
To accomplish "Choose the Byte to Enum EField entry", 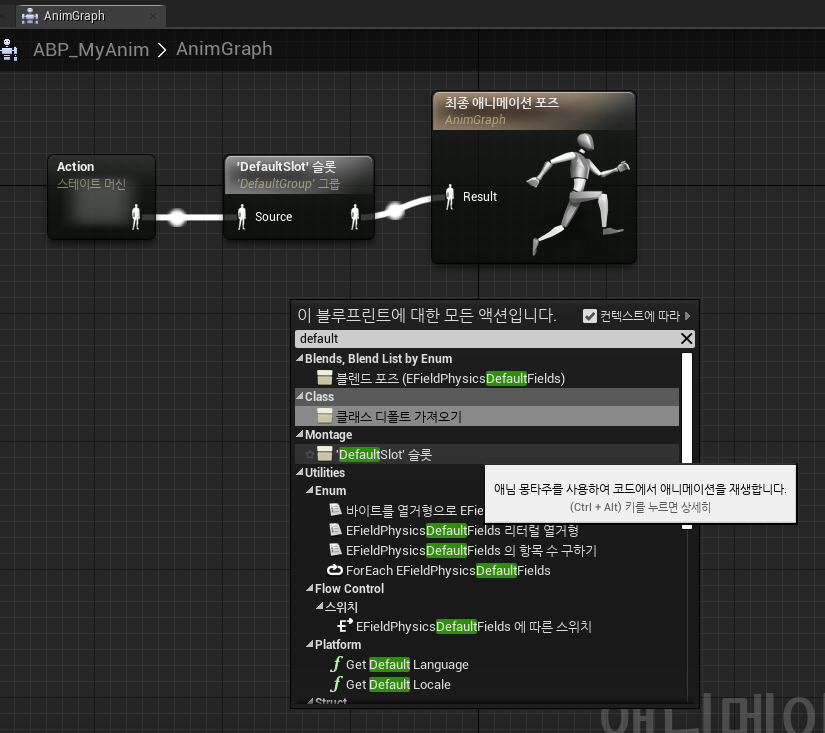I will (414, 510).
